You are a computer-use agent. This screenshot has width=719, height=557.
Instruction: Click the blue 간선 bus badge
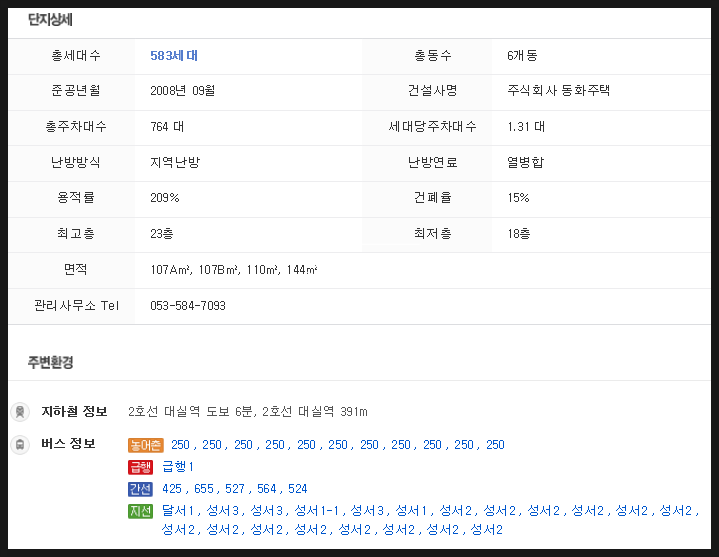[x=140, y=489]
